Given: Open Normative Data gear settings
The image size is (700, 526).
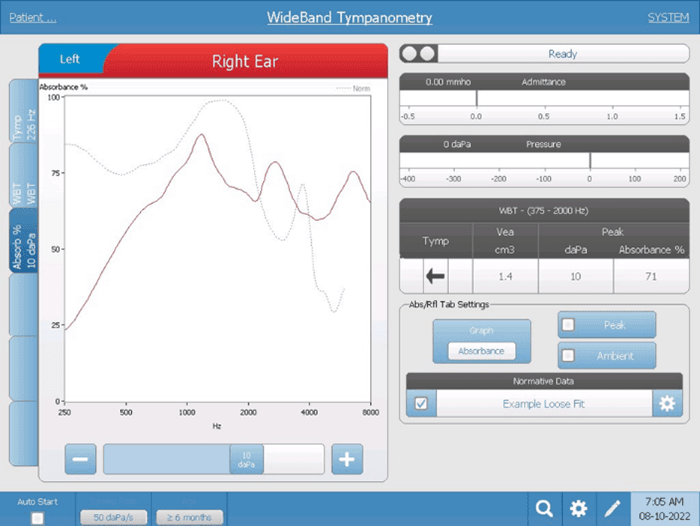Looking at the screenshot, I should (x=667, y=403).
